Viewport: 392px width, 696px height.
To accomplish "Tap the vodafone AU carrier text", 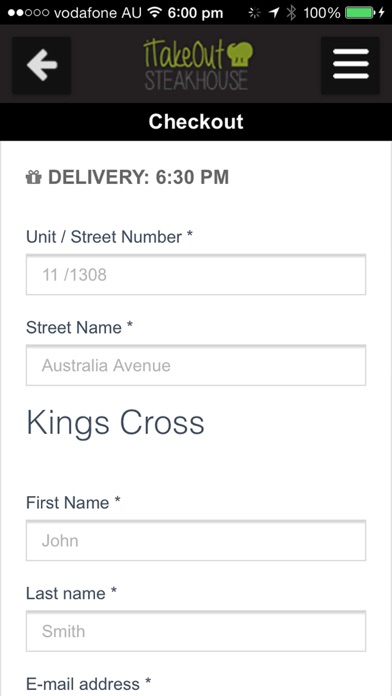I will 98,13.
